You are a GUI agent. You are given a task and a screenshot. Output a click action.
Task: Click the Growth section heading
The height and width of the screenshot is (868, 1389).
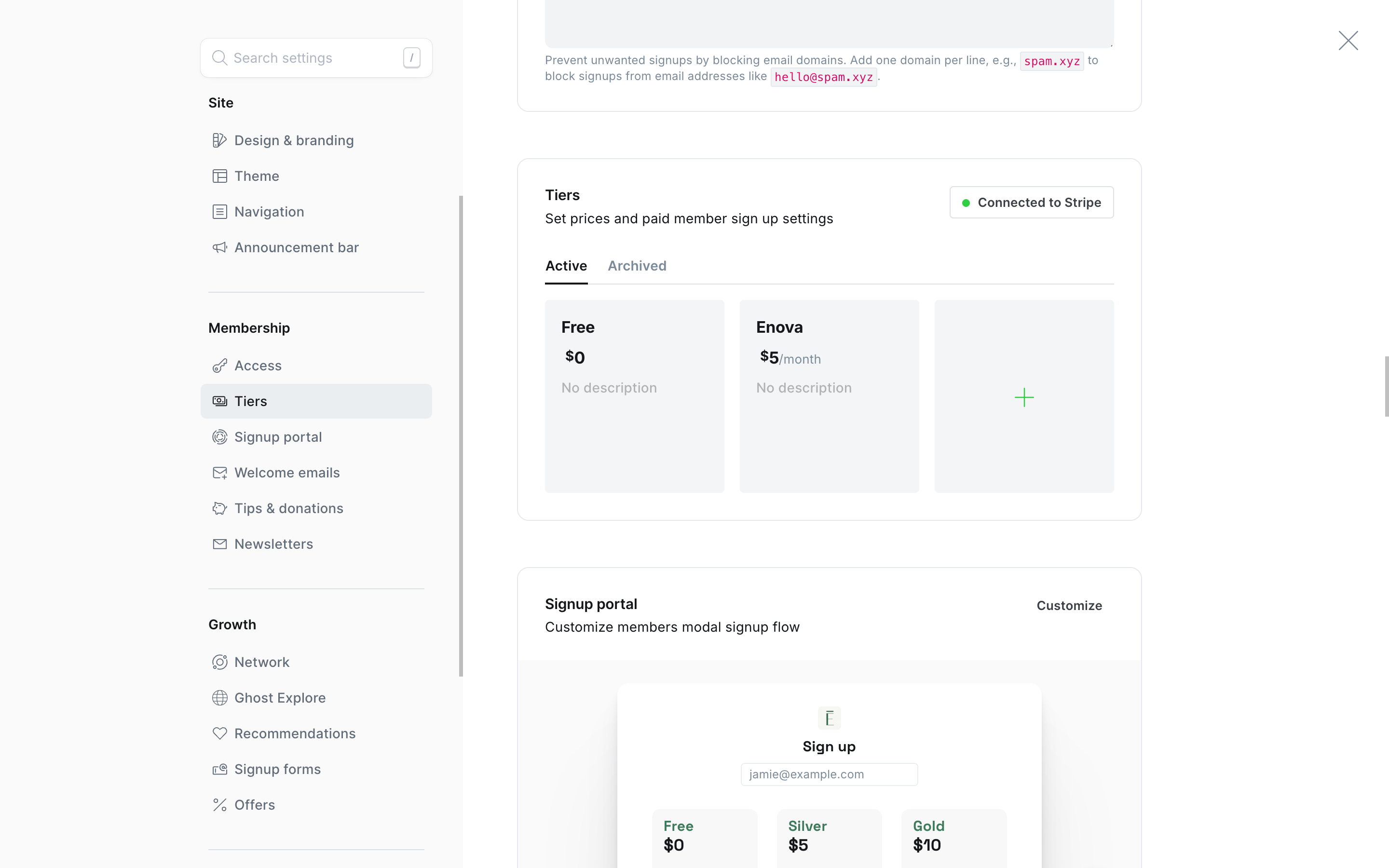coord(232,624)
